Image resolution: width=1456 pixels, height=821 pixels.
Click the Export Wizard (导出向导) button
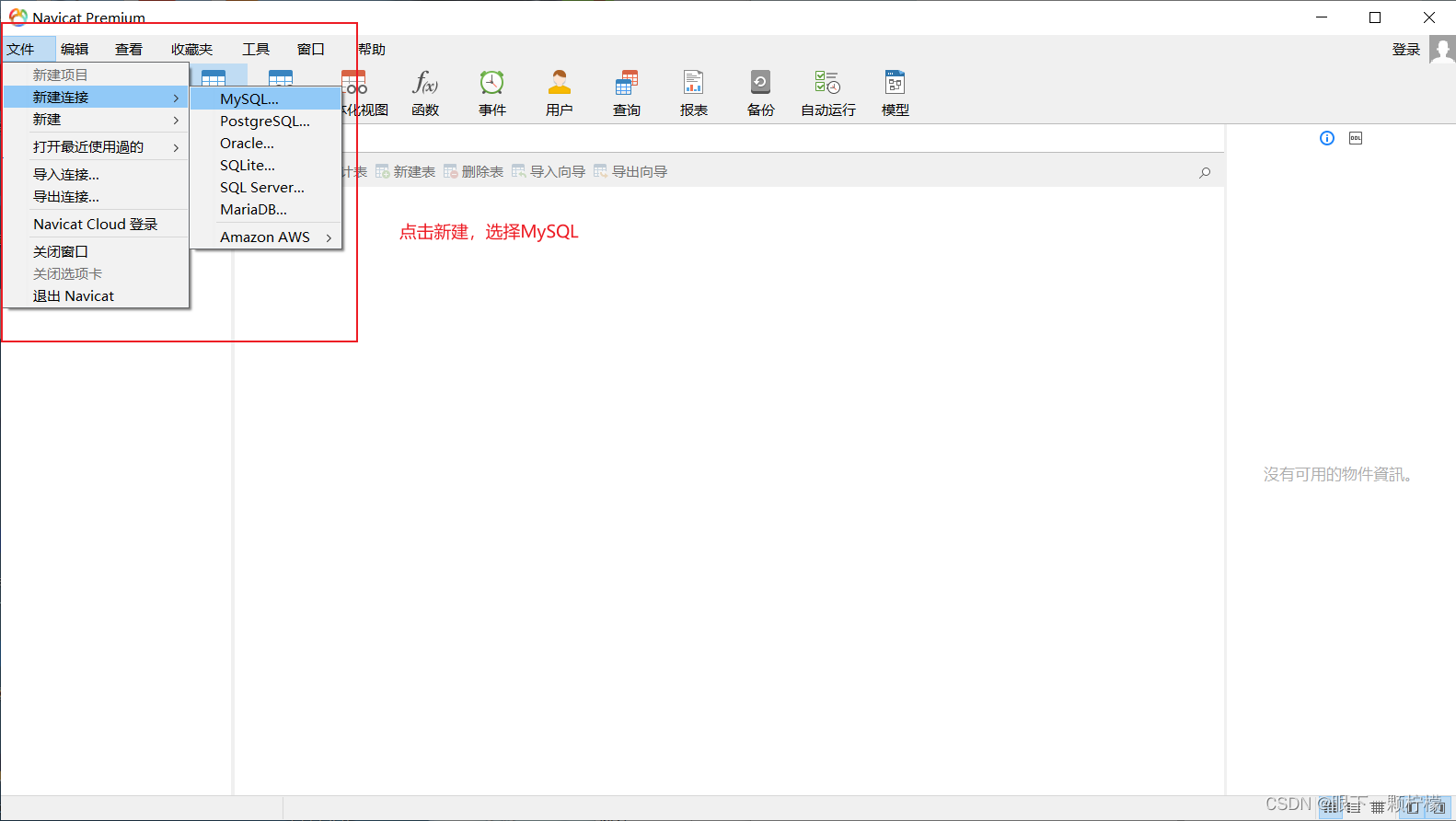(x=630, y=171)
